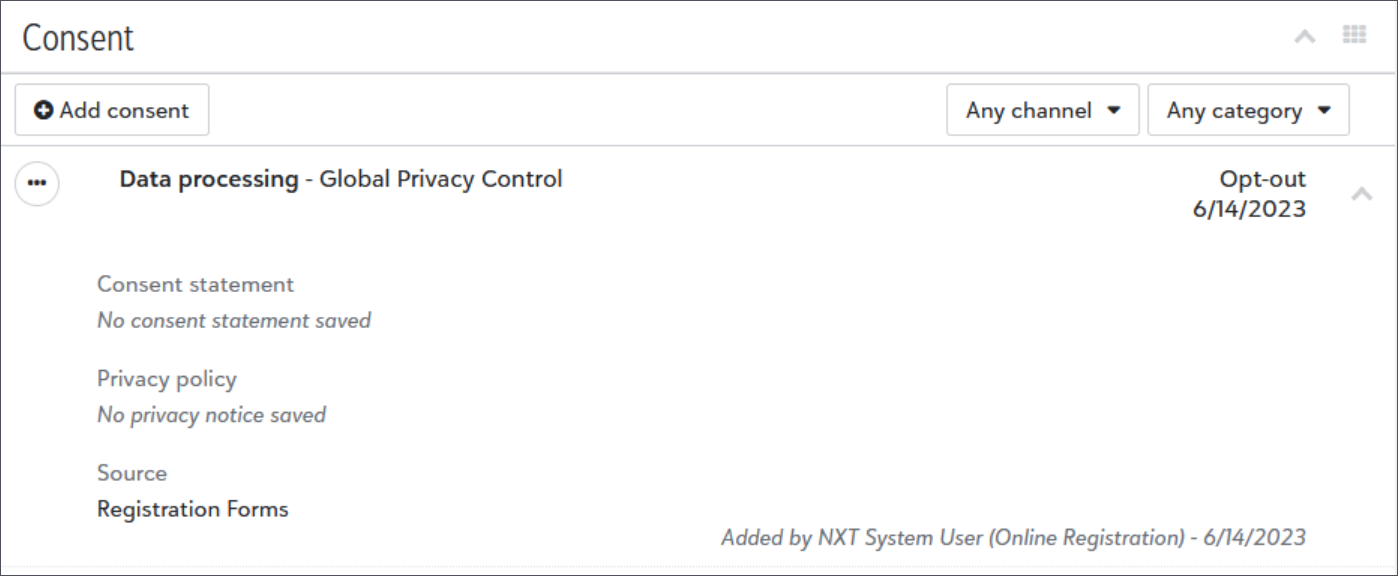1398x576 pixels.
Task: Click the Source field label
Action: [x=131, y=473]
